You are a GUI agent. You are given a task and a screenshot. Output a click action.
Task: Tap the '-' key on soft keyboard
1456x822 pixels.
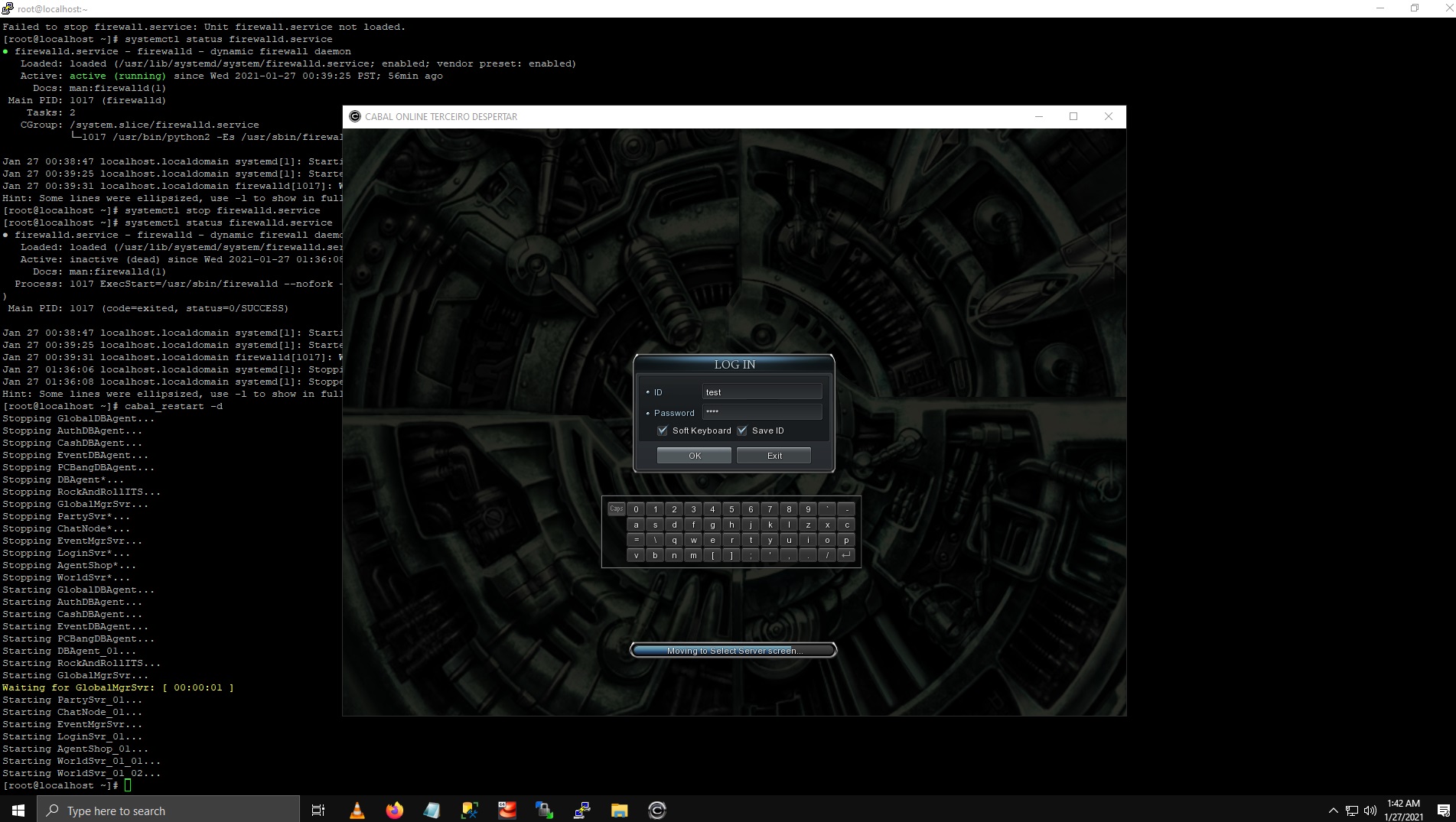(x=846, y=509)
